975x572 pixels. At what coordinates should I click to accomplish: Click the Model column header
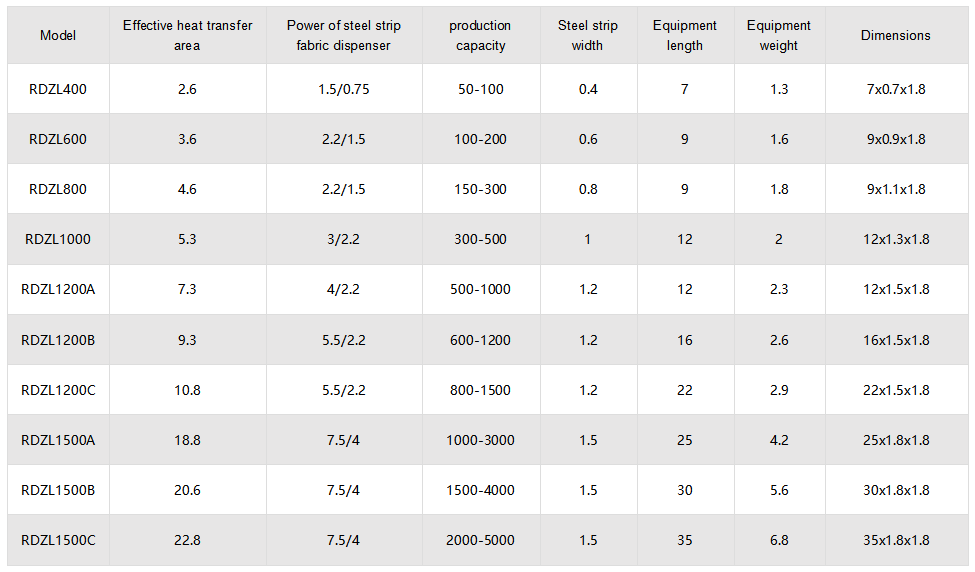58,36
